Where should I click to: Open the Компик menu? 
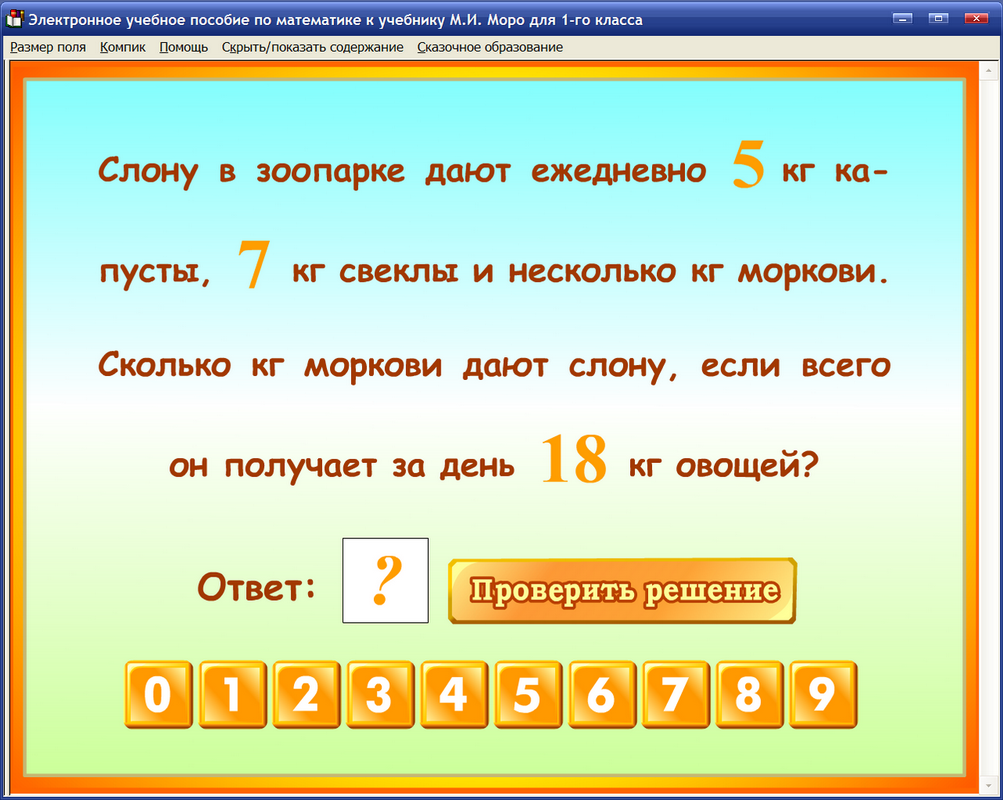tap(122, 46)
